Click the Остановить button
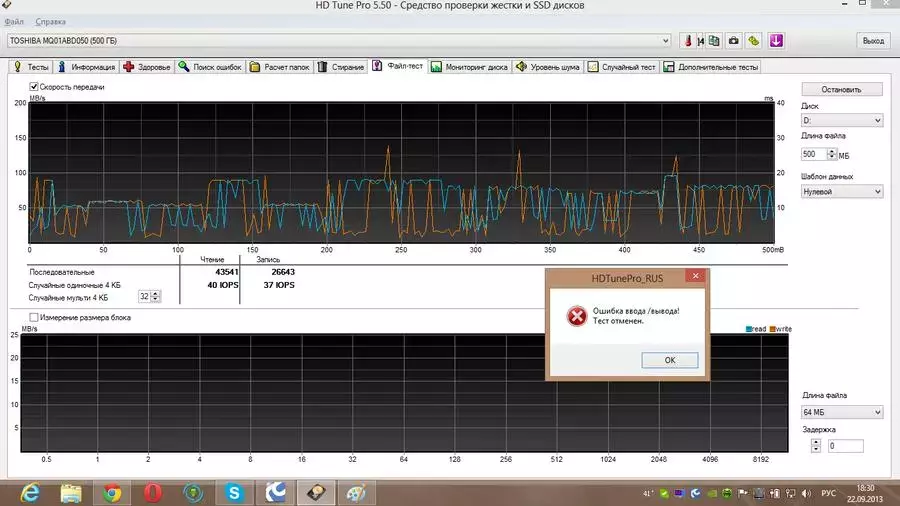This screenshot has width=900, height=506. click(x=841, y=89)
